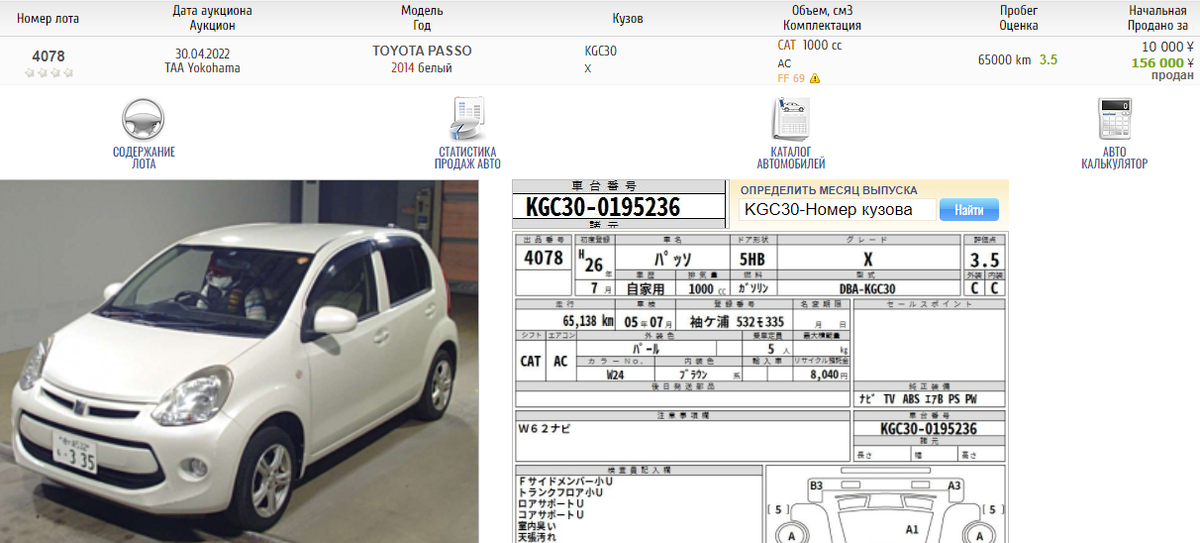
Task: Click the 65000 km mileage value
Action: 1004,60
